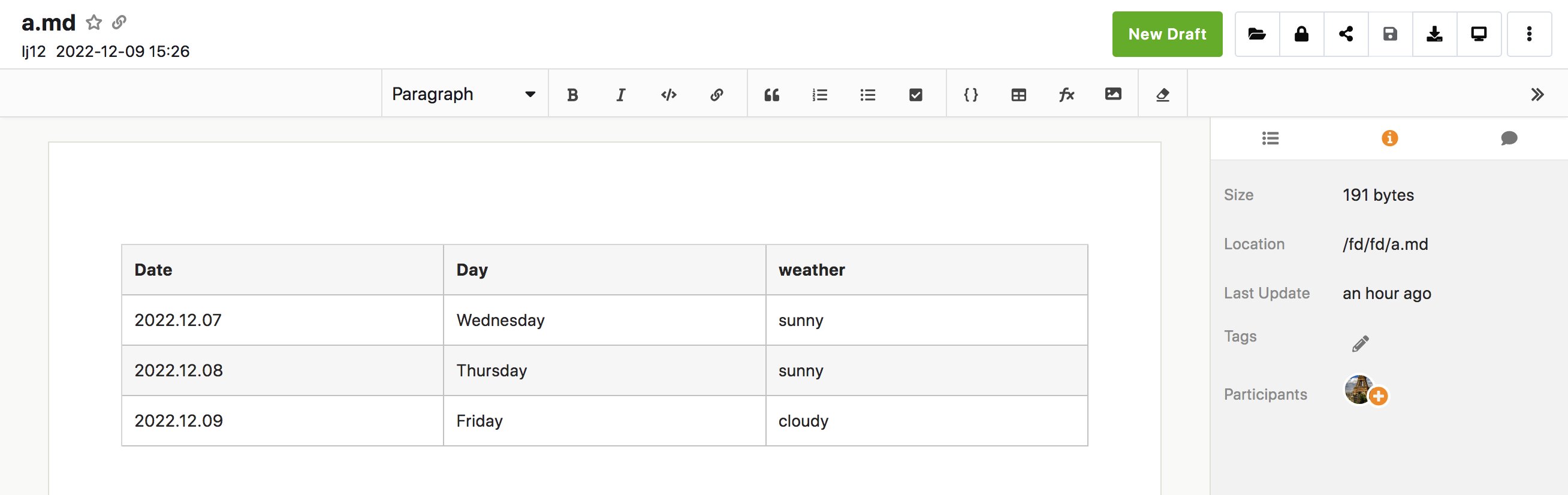Edit tags with the pencil icon

coord(1361,344)
